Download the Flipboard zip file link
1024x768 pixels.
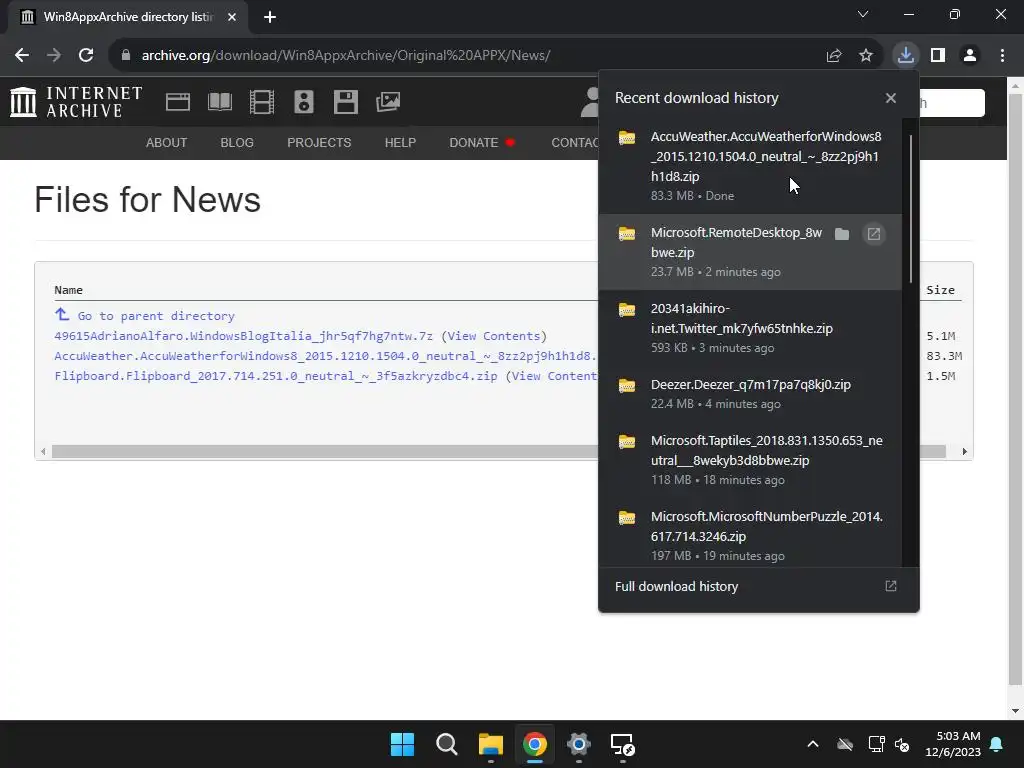click(276, 376)
